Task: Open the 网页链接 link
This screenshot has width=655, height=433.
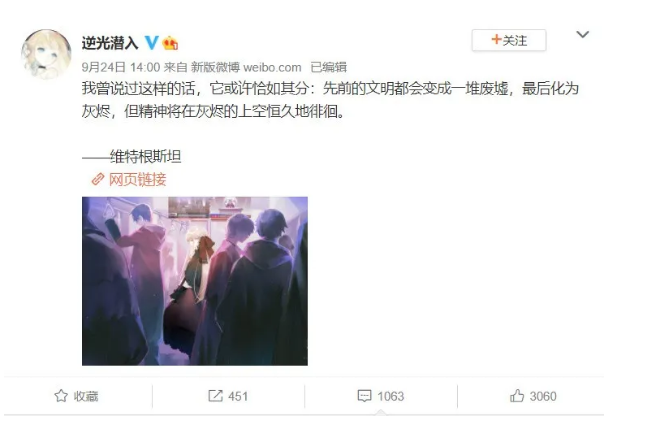Action: tap(137, 180)
